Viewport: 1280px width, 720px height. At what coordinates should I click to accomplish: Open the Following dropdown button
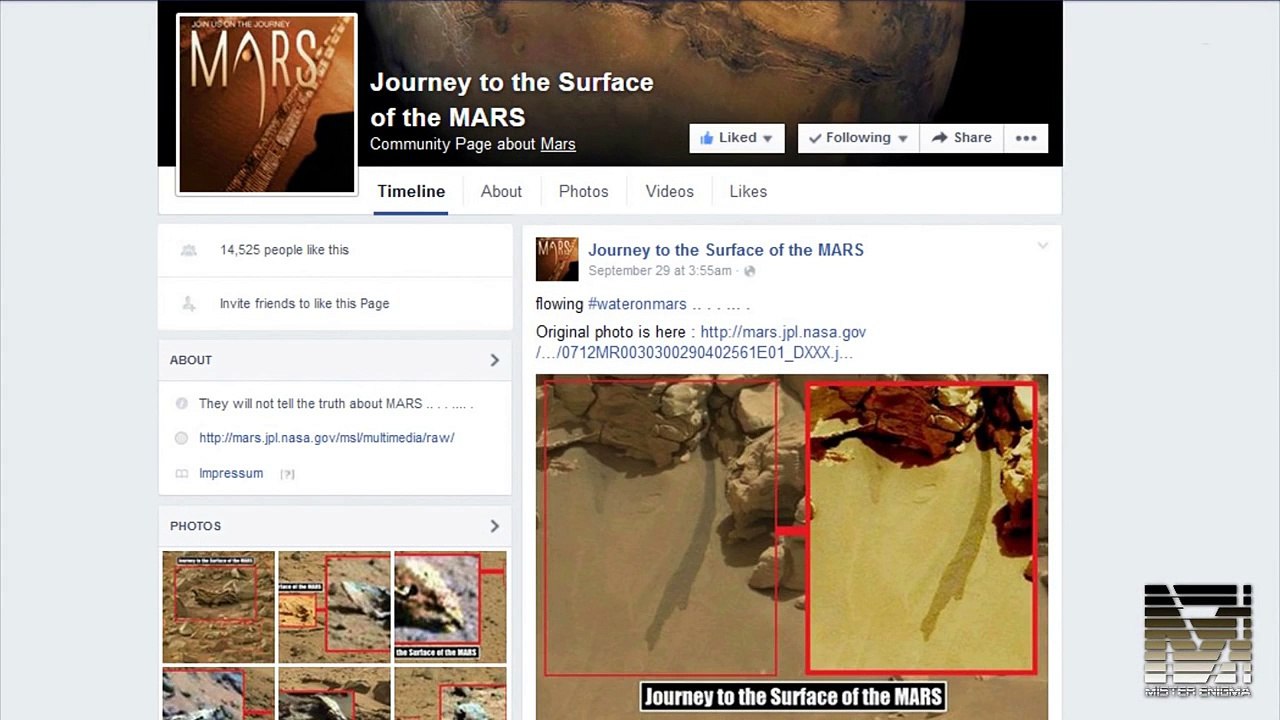pos(858,138)
